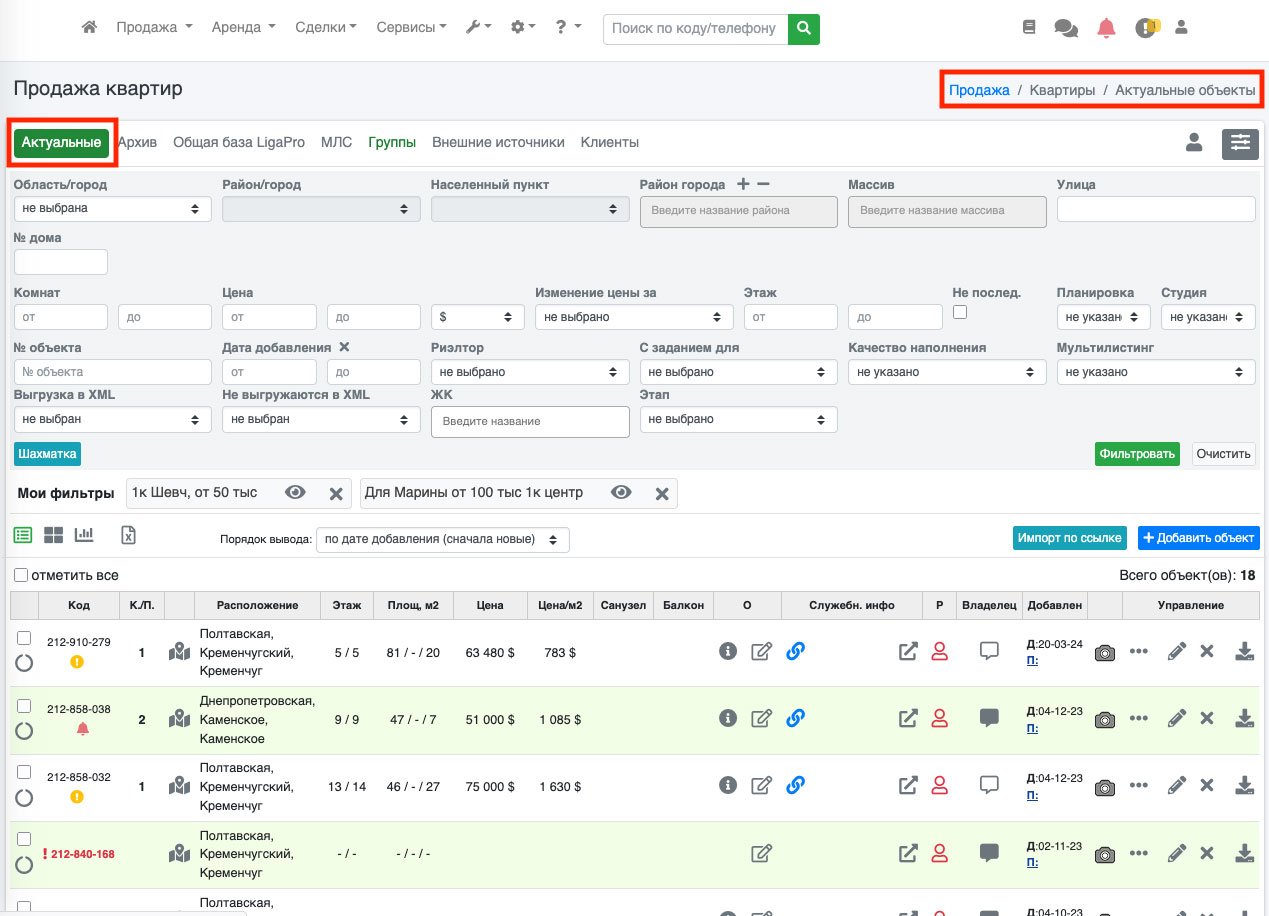The height and width of the screenshot is (916, 1269).
Task: Open the notifications bell icon
Action: tap(1106, 28)
